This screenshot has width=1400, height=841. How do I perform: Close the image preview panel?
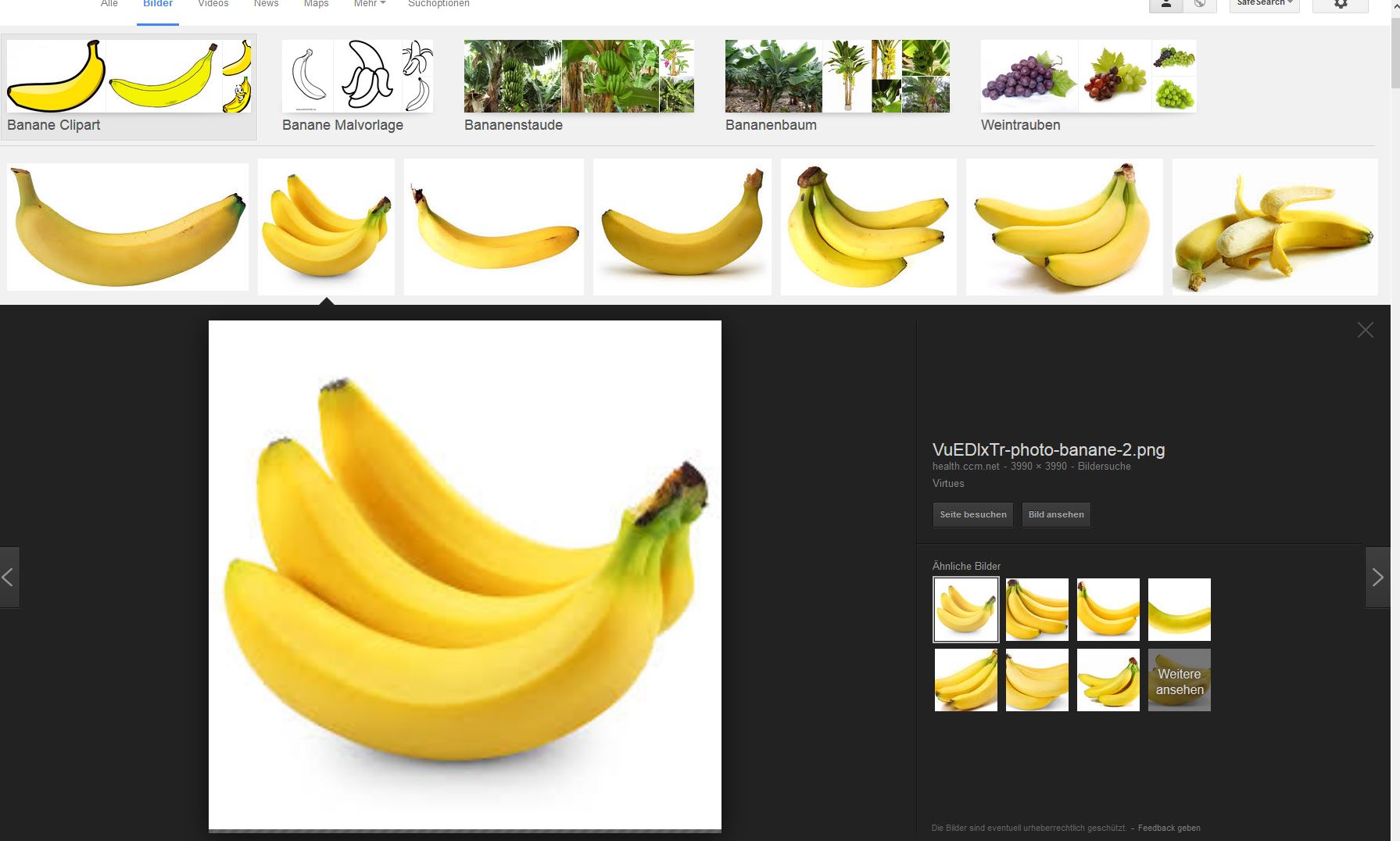click(1365, 330)
